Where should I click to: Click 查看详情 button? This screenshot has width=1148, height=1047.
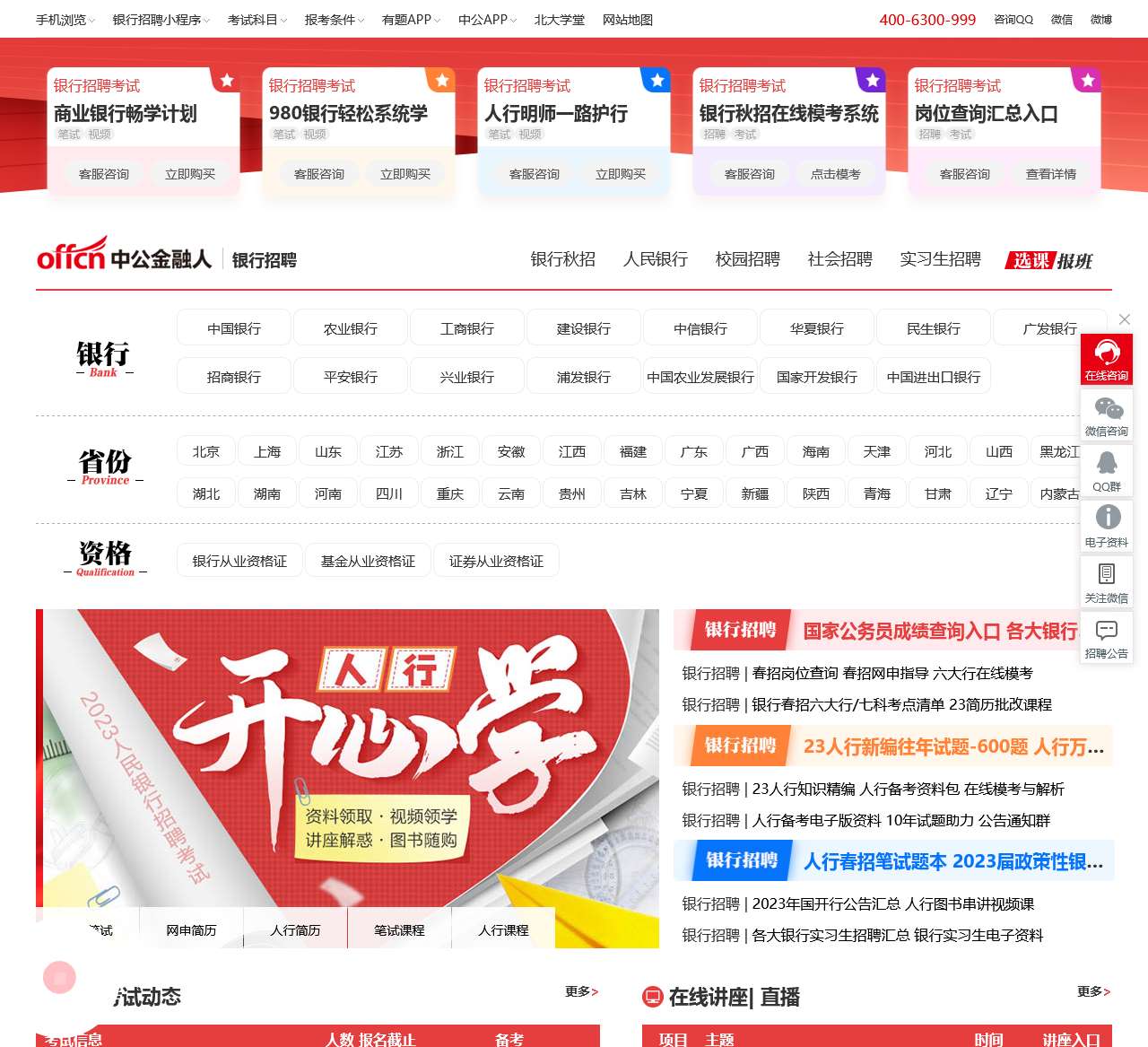point(1051,174)
